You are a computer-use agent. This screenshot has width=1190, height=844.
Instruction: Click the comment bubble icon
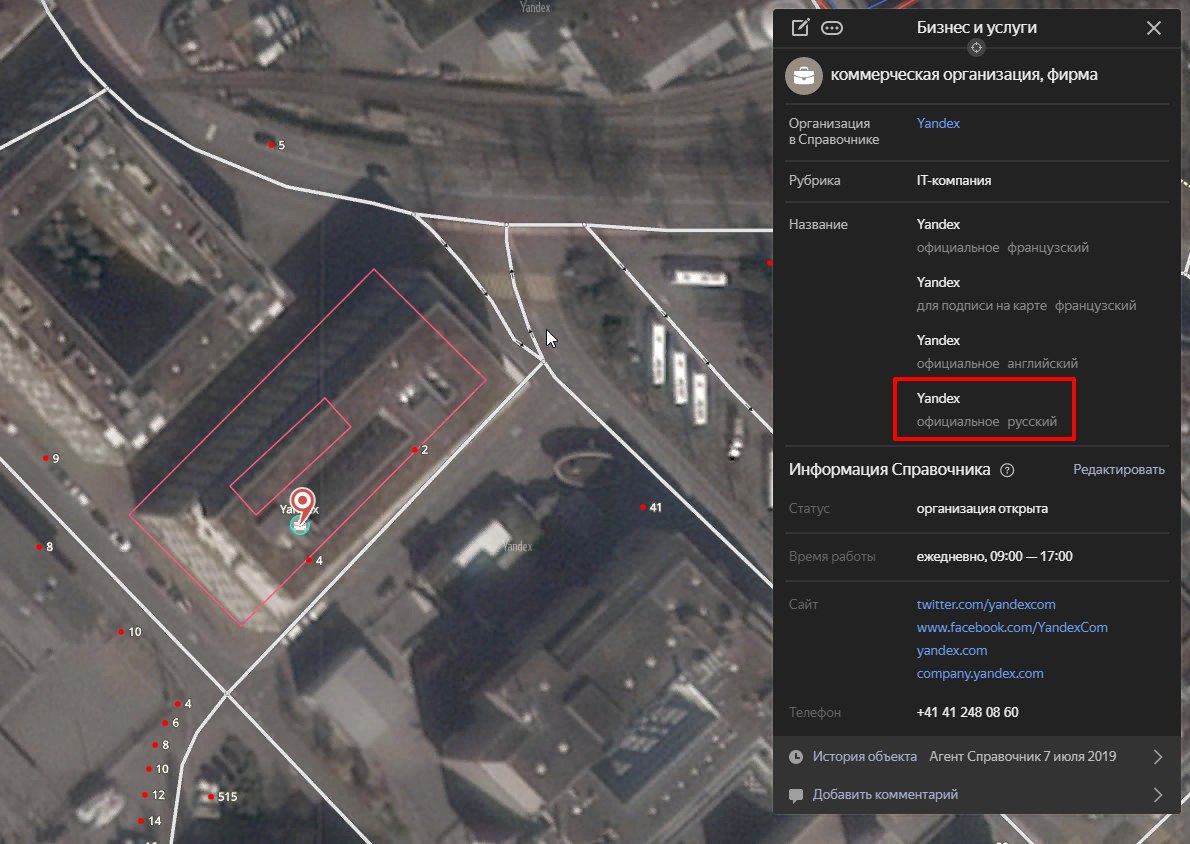[x=795, y=795]
